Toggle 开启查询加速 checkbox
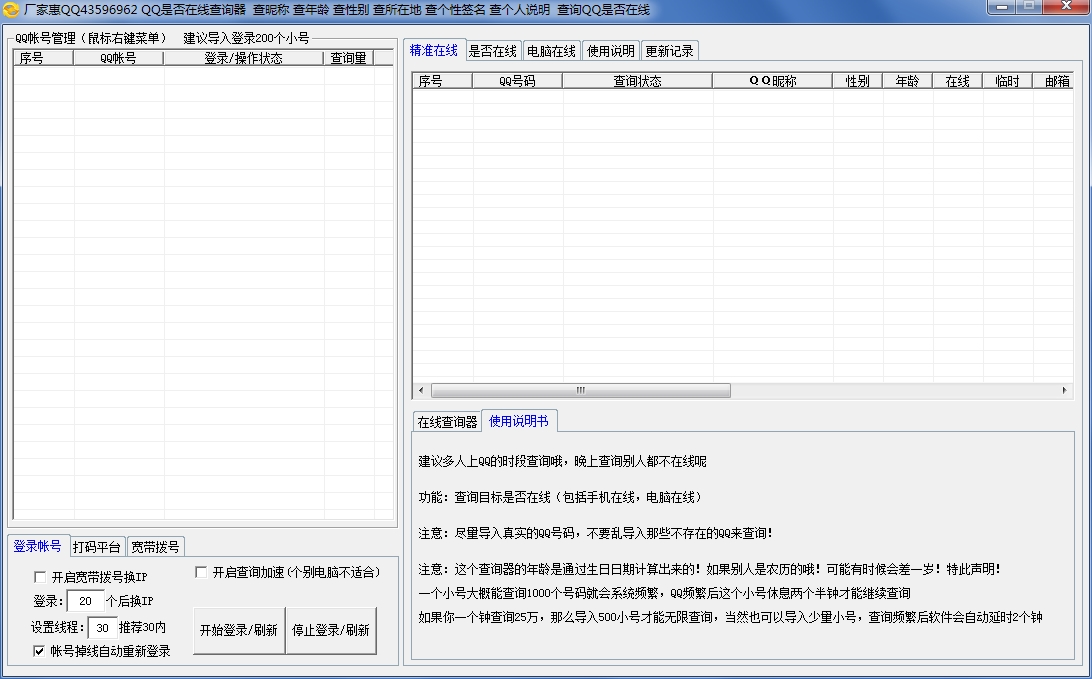The image size is (1092, 679). tap(201, 572)
